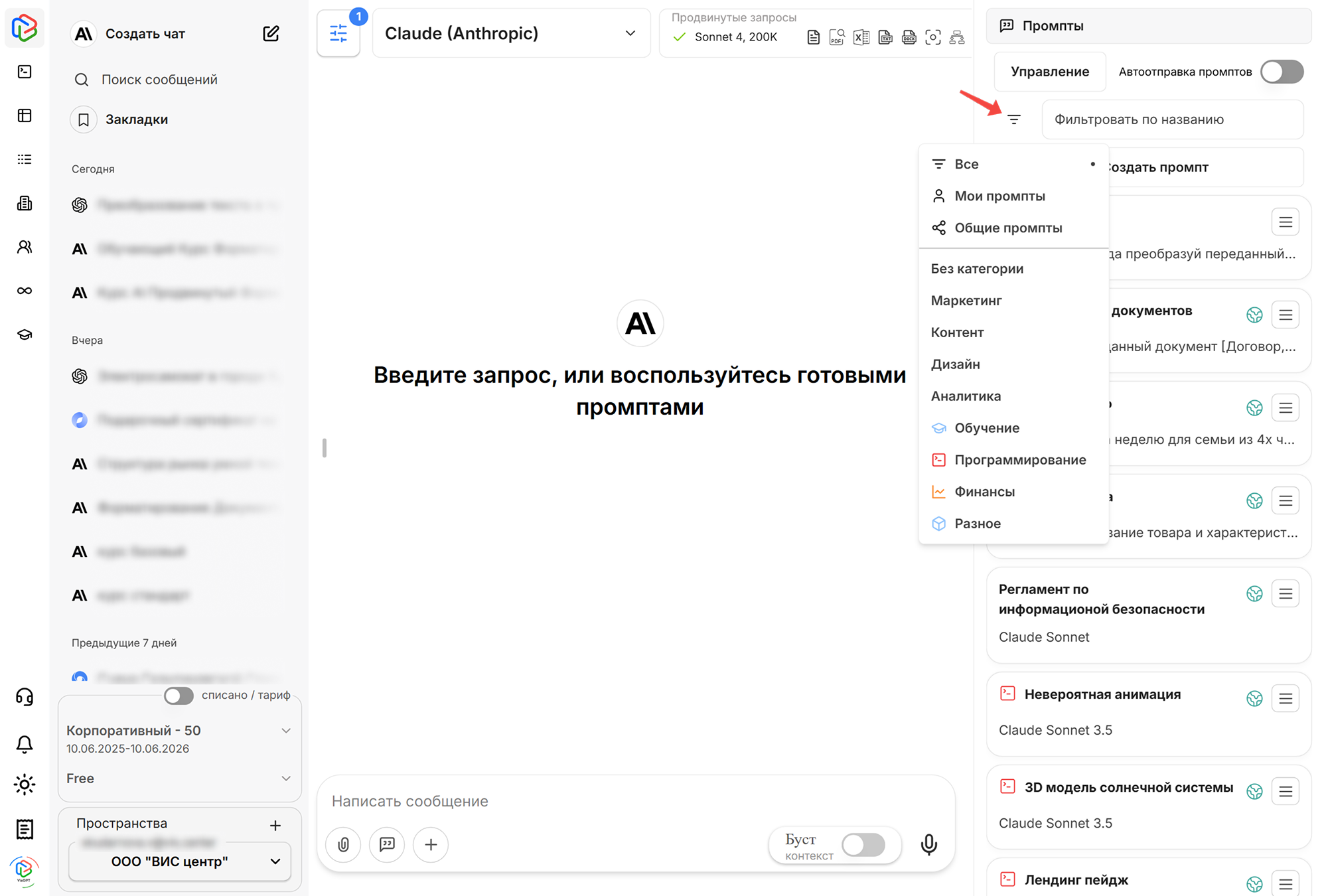This screenshot has width=1324, height=896.
Task: Open menu of the документов prompt card
Action: [x=1286, y=315]
